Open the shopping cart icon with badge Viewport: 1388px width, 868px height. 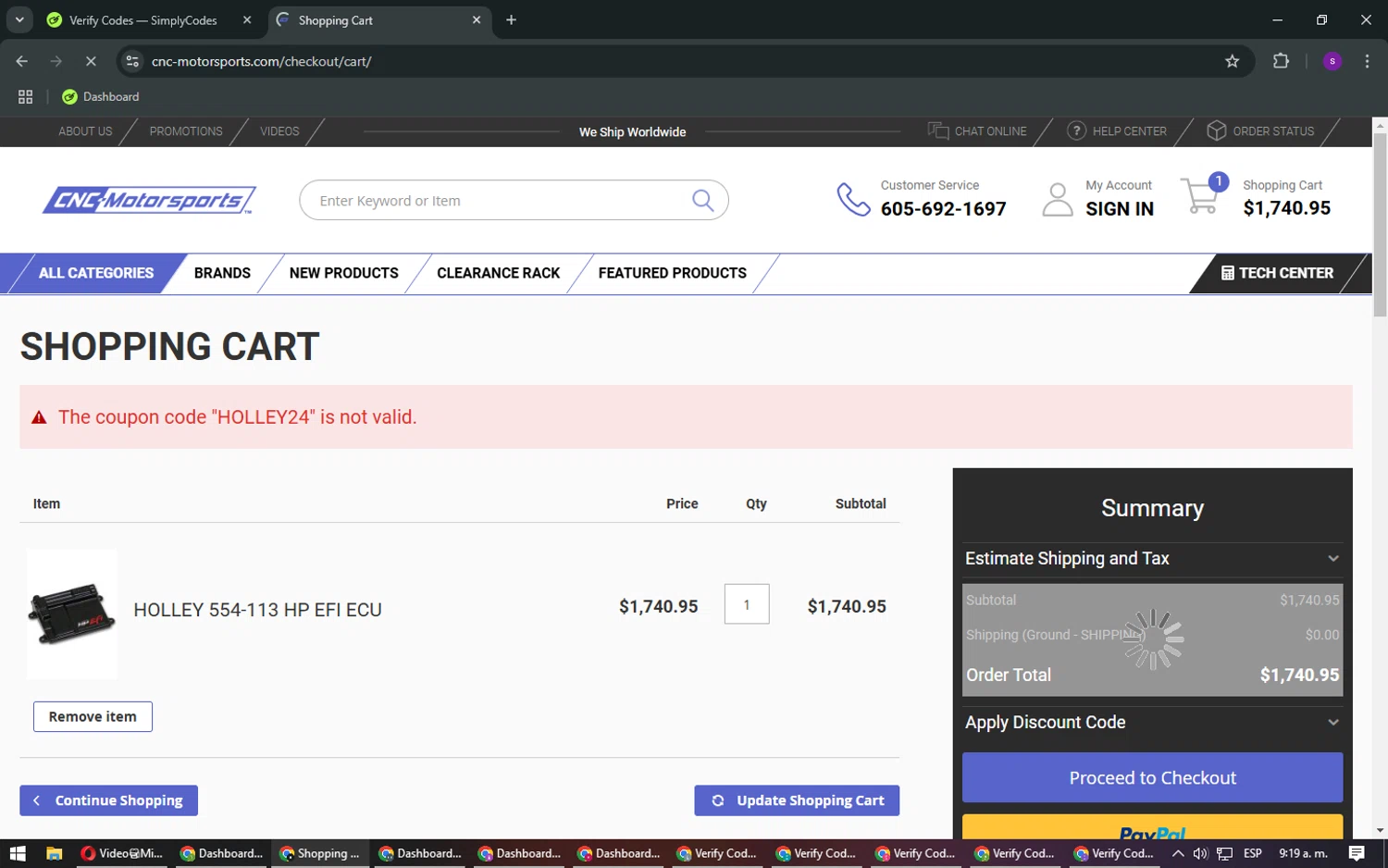[x=1204, y=195]
